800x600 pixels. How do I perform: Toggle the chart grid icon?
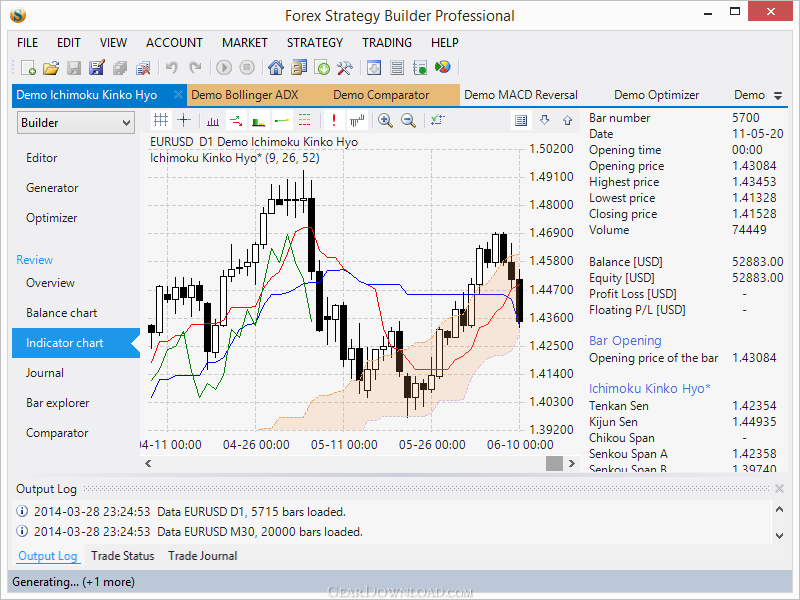coord(161,120)
